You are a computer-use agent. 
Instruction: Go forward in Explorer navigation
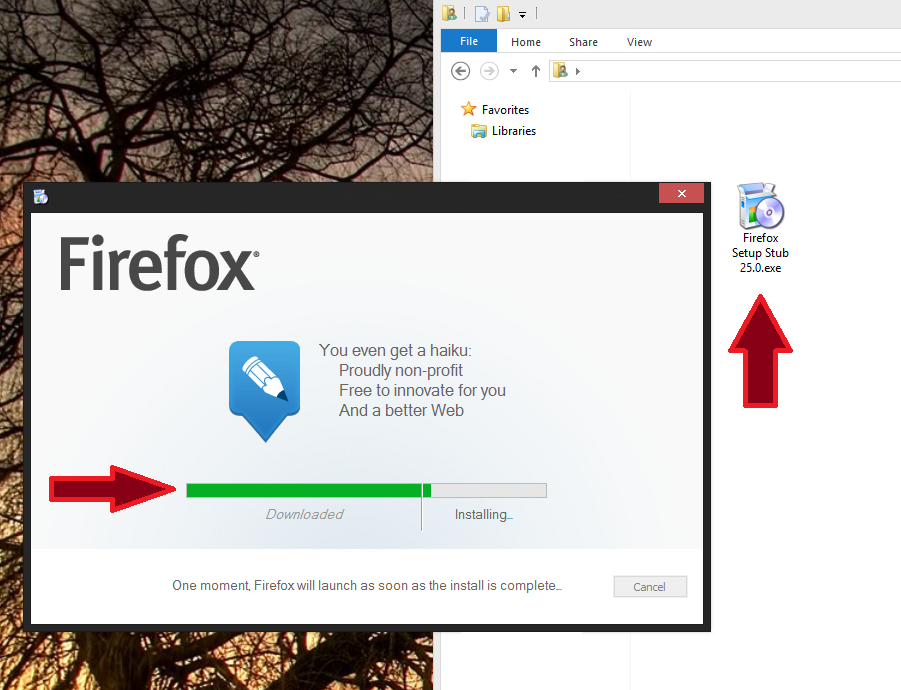[489, 71]
